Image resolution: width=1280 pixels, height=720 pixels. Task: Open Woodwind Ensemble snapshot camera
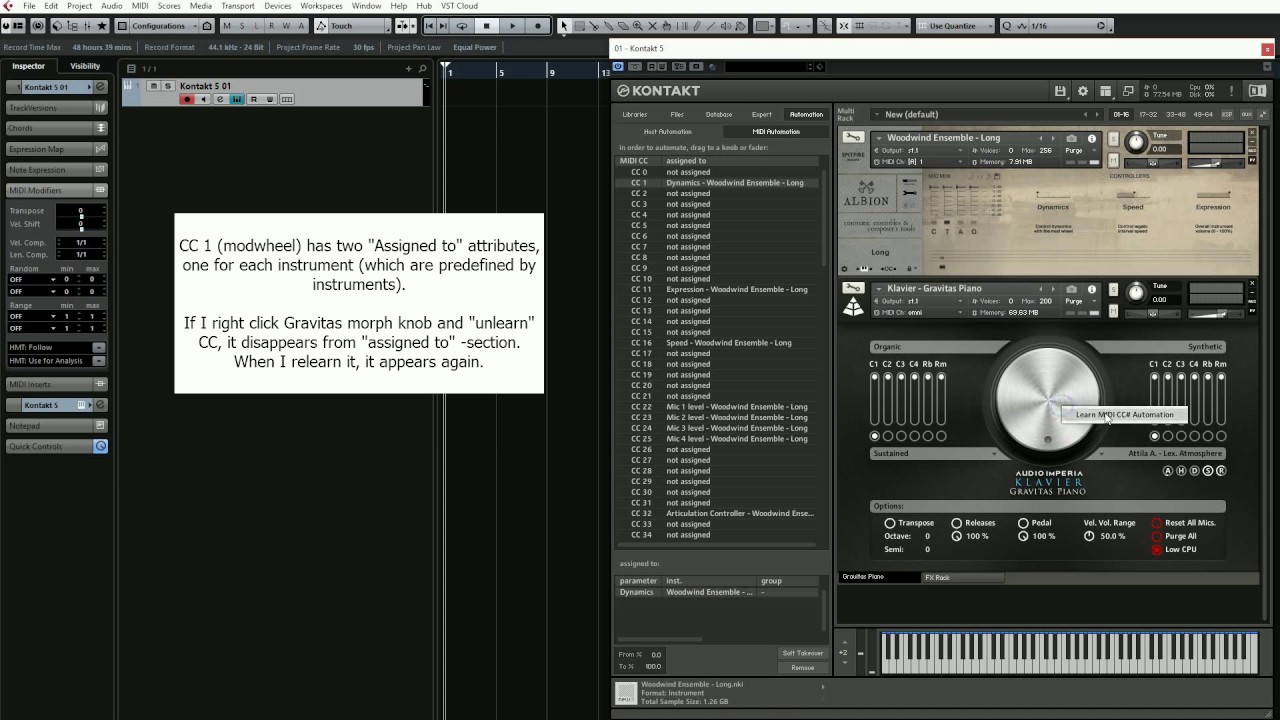[1072, 138]
